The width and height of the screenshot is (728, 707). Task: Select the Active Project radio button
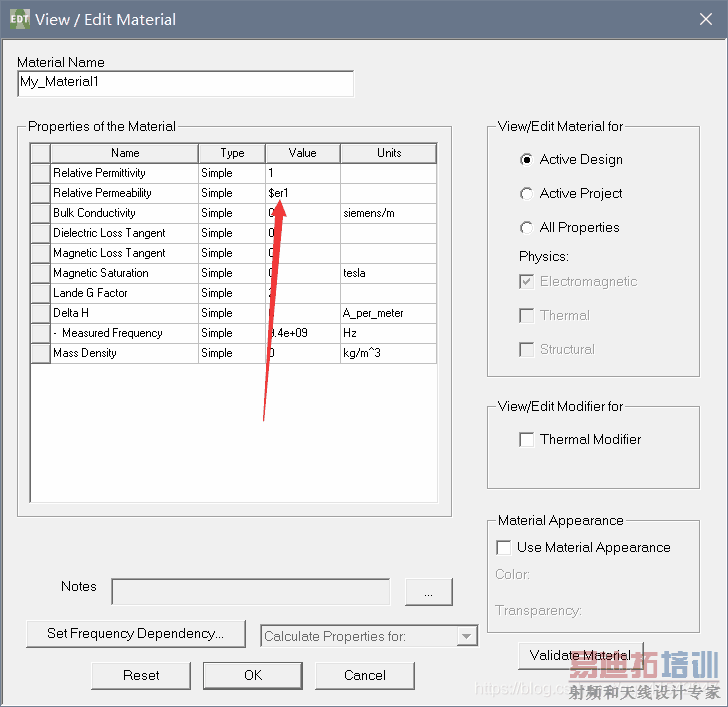526,194
